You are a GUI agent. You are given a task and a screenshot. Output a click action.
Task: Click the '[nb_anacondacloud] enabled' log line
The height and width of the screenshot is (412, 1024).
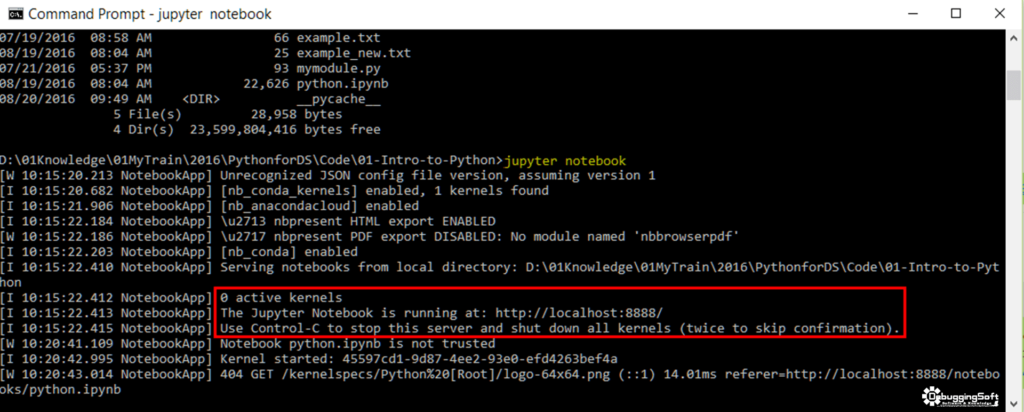(319, 206)
